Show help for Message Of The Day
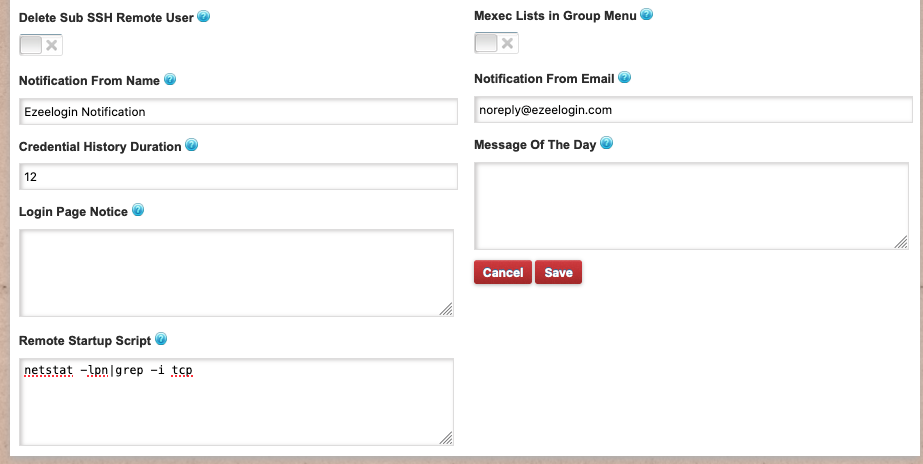The image size is (923, 464). (x=606, y=143)
